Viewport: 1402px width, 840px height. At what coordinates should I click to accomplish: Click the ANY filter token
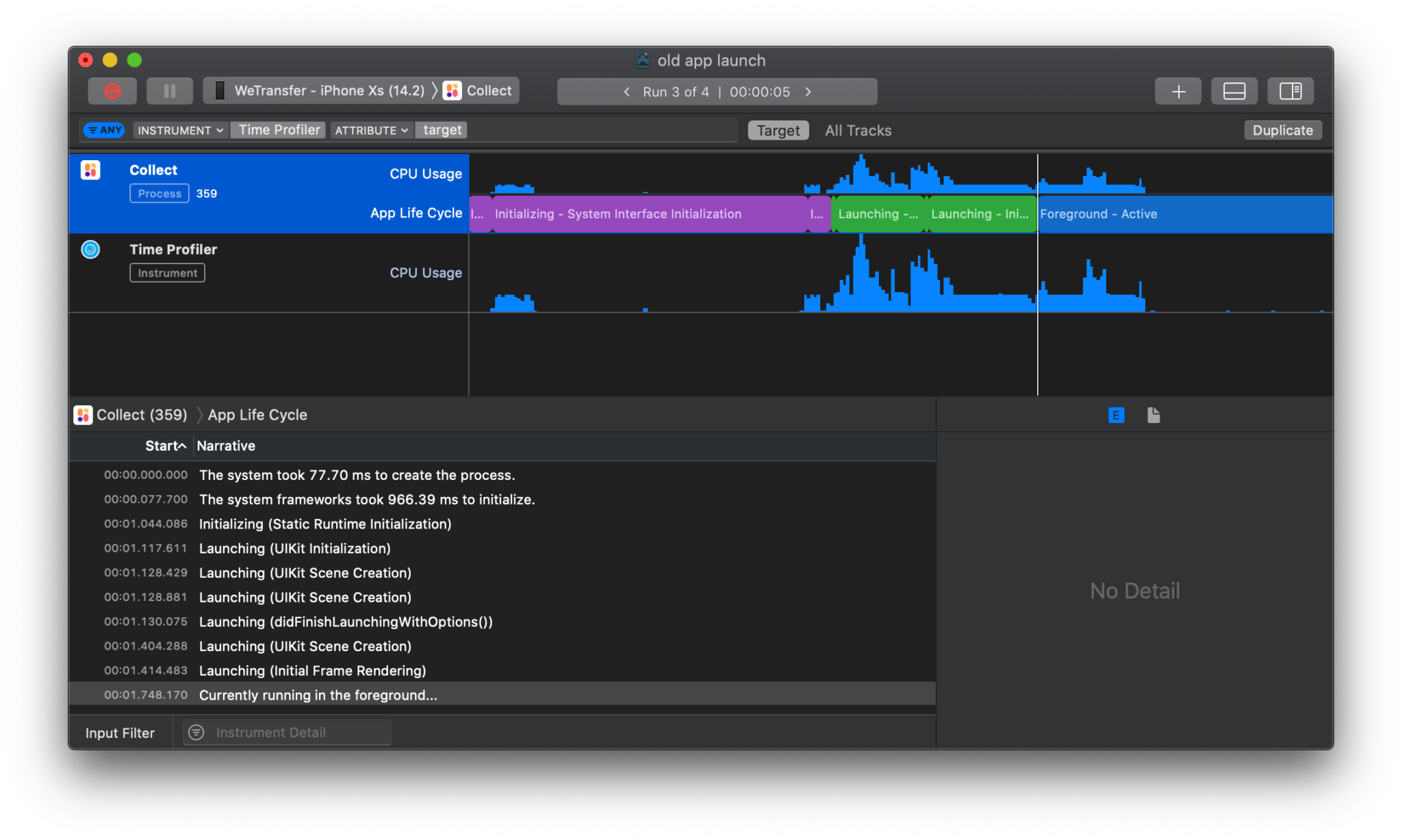point(104,130)
